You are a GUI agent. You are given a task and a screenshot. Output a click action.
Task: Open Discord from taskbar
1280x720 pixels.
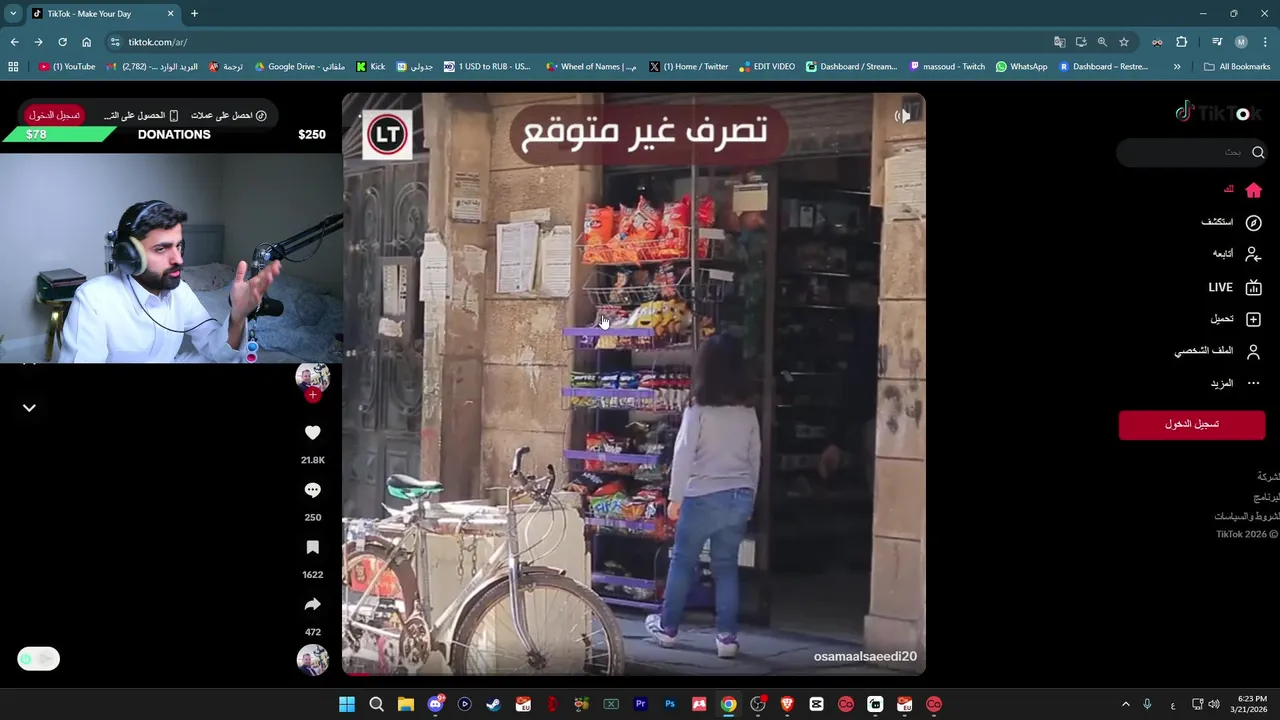coord(435,704)
